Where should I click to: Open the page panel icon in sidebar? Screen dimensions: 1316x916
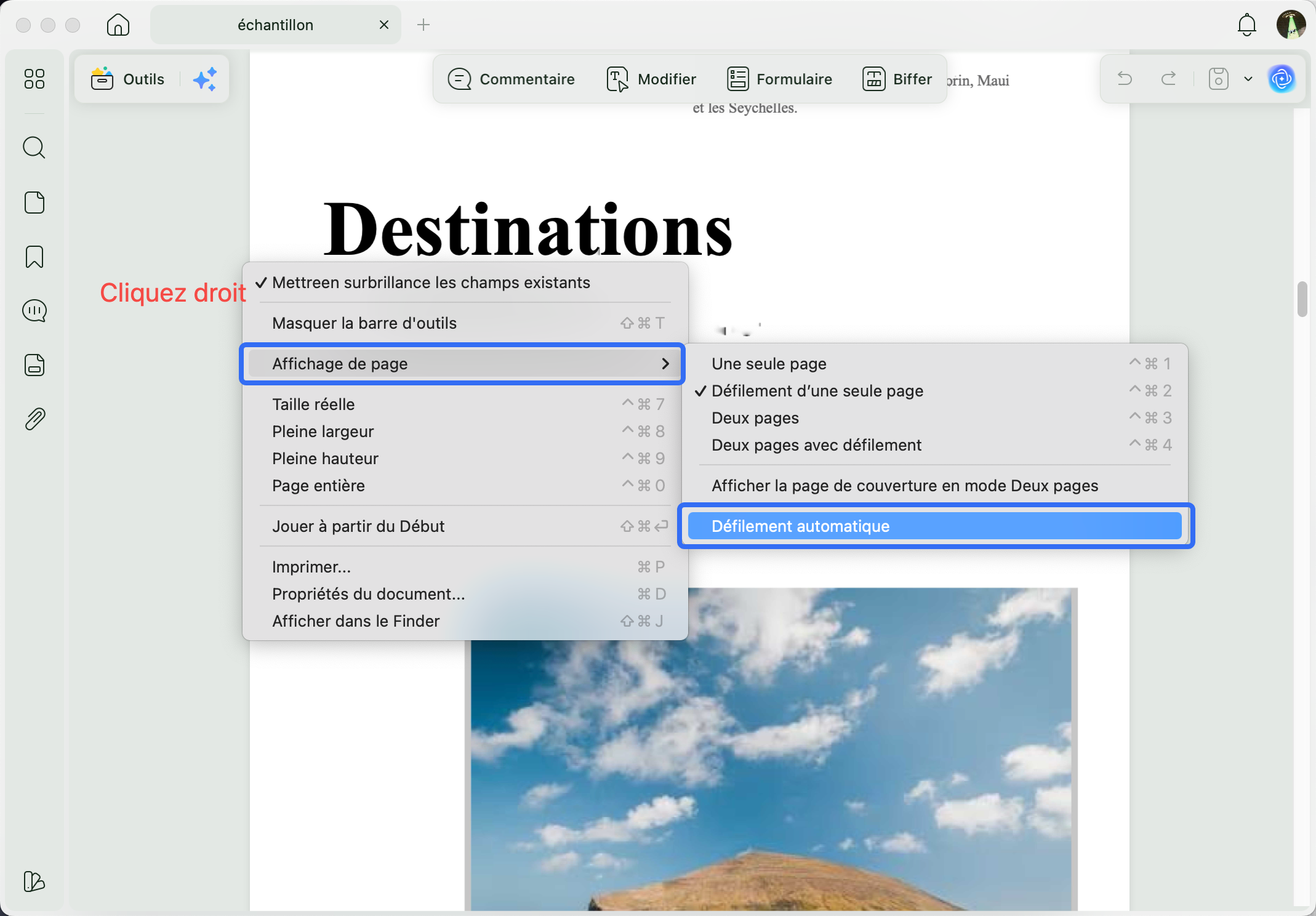34,203
